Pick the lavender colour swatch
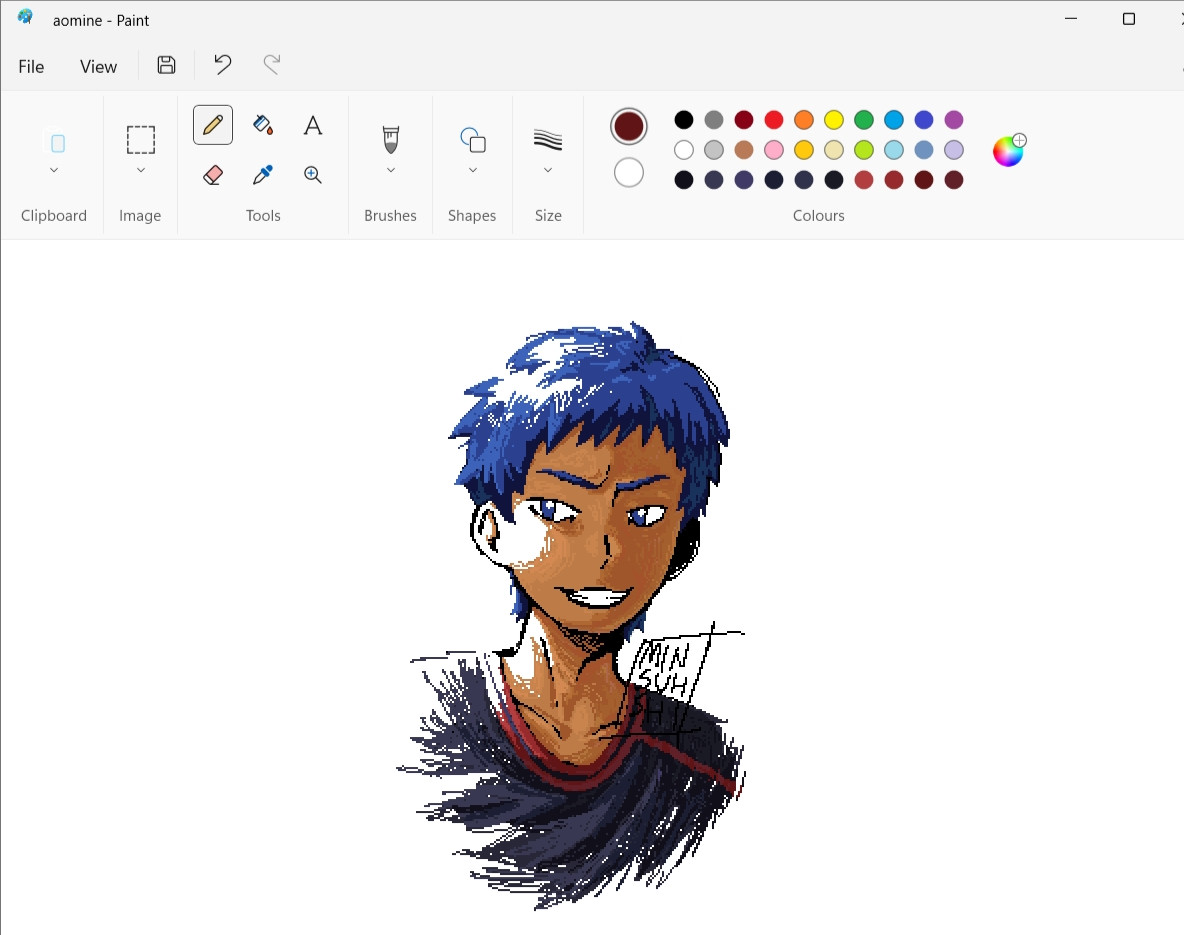This screenshot has height=935, width=1184. 954,150
